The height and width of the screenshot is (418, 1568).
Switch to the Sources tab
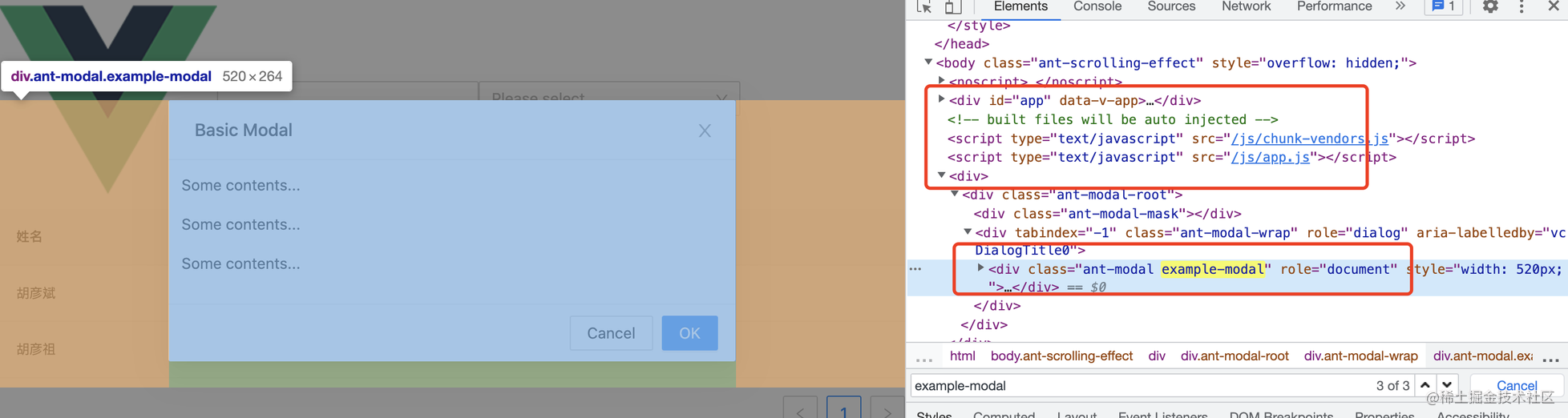point(1171,6)
